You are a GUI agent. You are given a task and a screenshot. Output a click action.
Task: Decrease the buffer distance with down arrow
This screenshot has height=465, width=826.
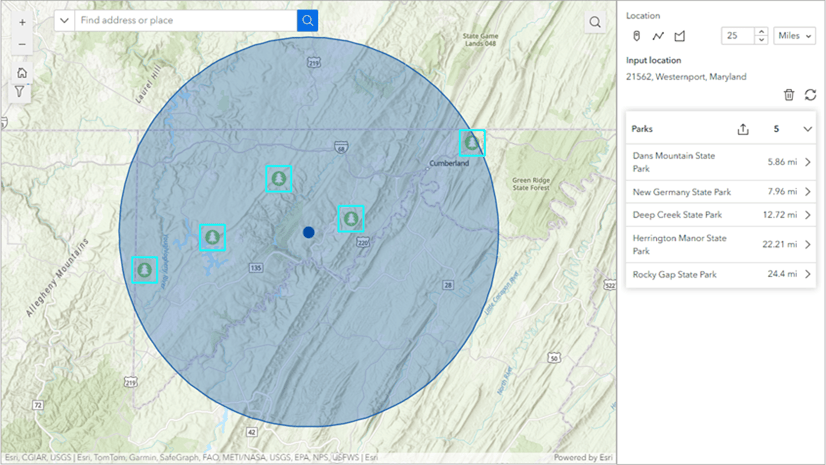point(761,40)
